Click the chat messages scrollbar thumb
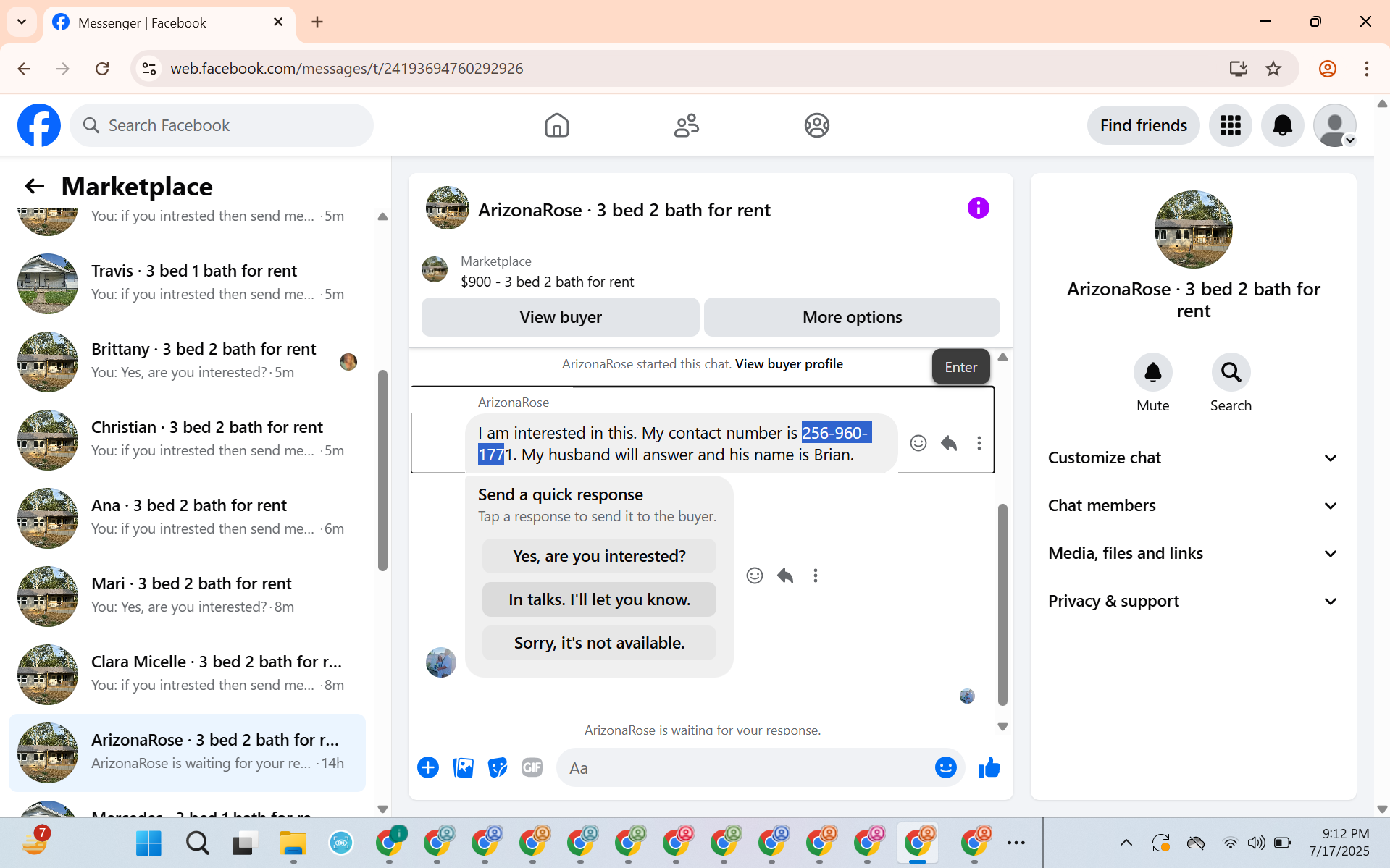The image size is (1390, 868). point(1002,604)
